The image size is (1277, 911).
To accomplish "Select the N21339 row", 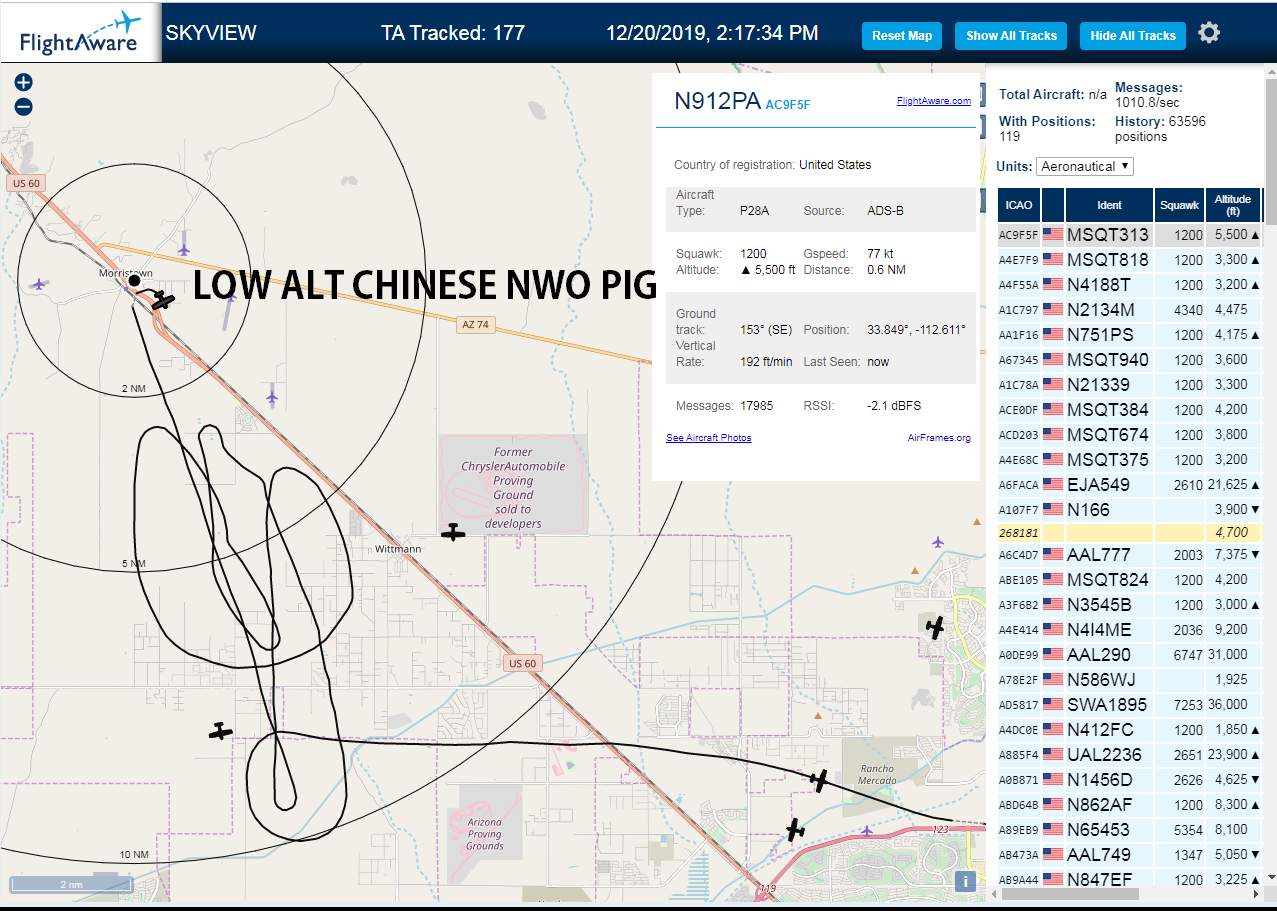I will [1130, 385].
